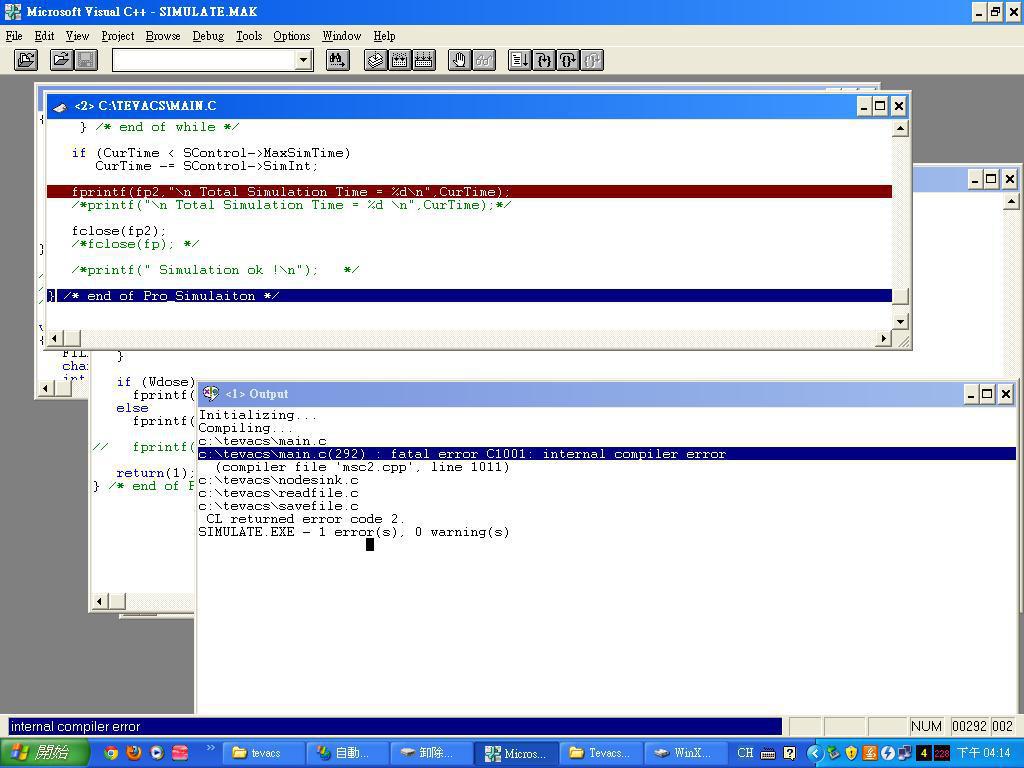Click the Build project toolbar icon

[400, 60]
